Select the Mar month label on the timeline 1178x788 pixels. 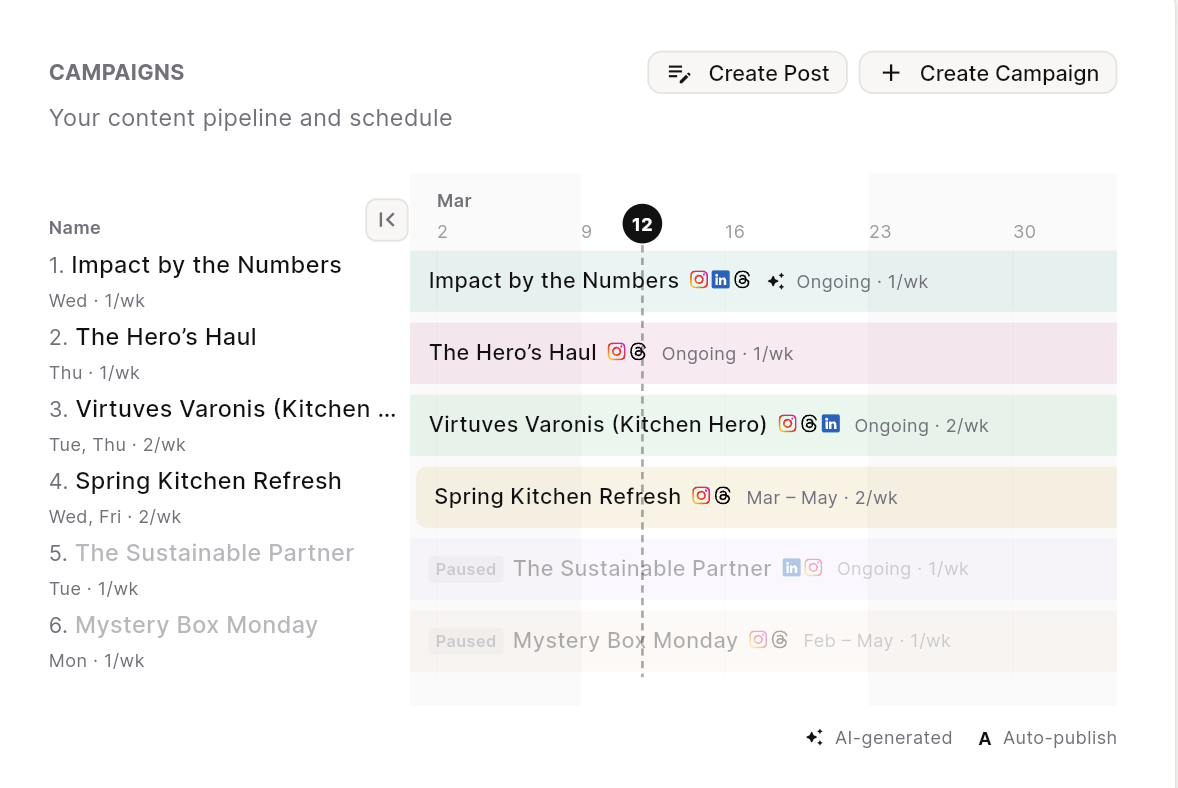[x=454, y=200]
